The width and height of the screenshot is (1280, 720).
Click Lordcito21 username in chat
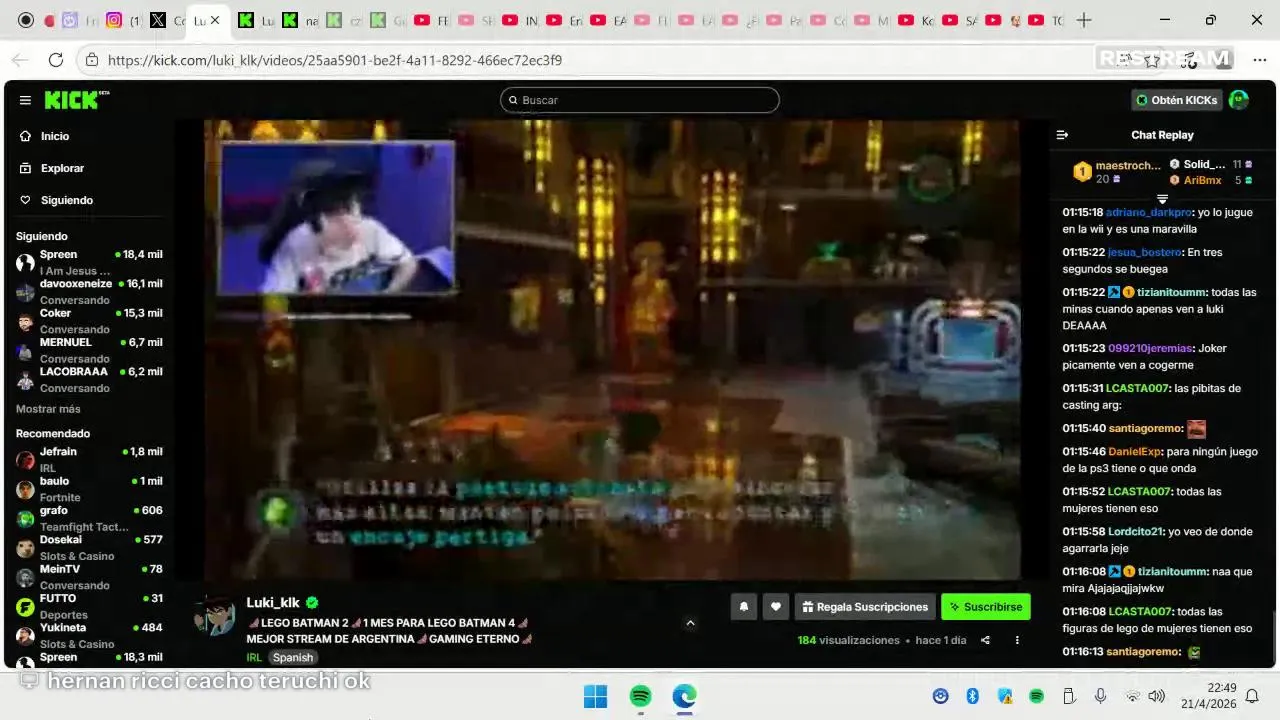tap(1136, 531)
